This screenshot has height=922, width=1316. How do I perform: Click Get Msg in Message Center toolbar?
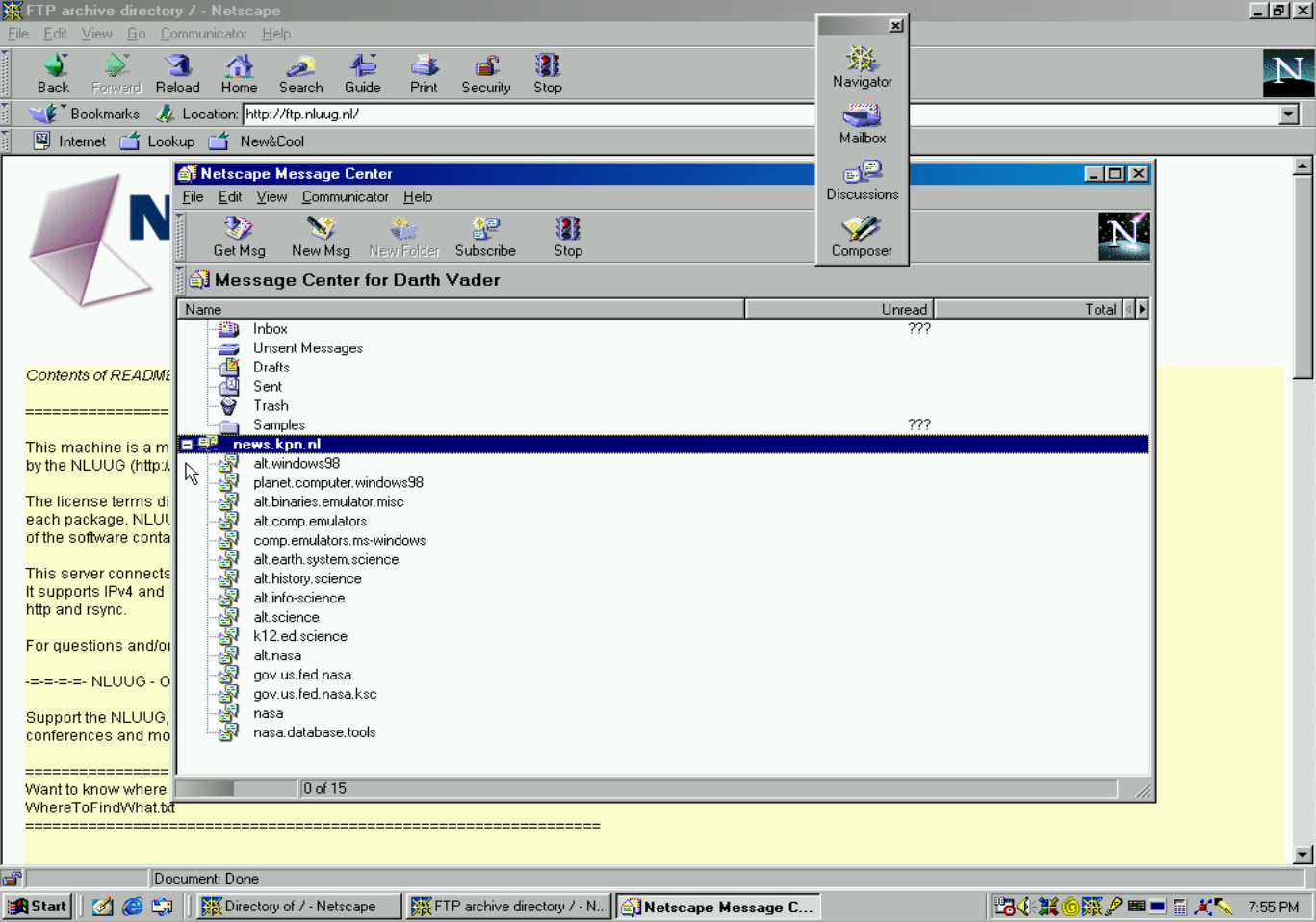pos(239,237)
